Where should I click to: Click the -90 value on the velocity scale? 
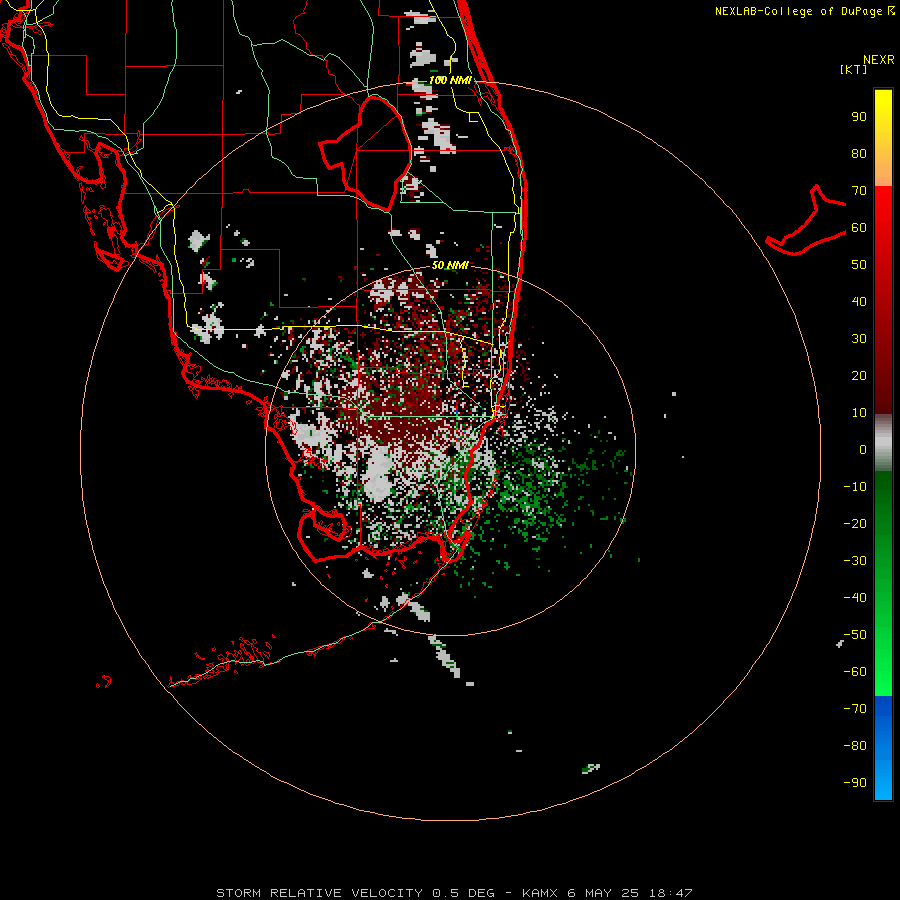click(855, 782)
